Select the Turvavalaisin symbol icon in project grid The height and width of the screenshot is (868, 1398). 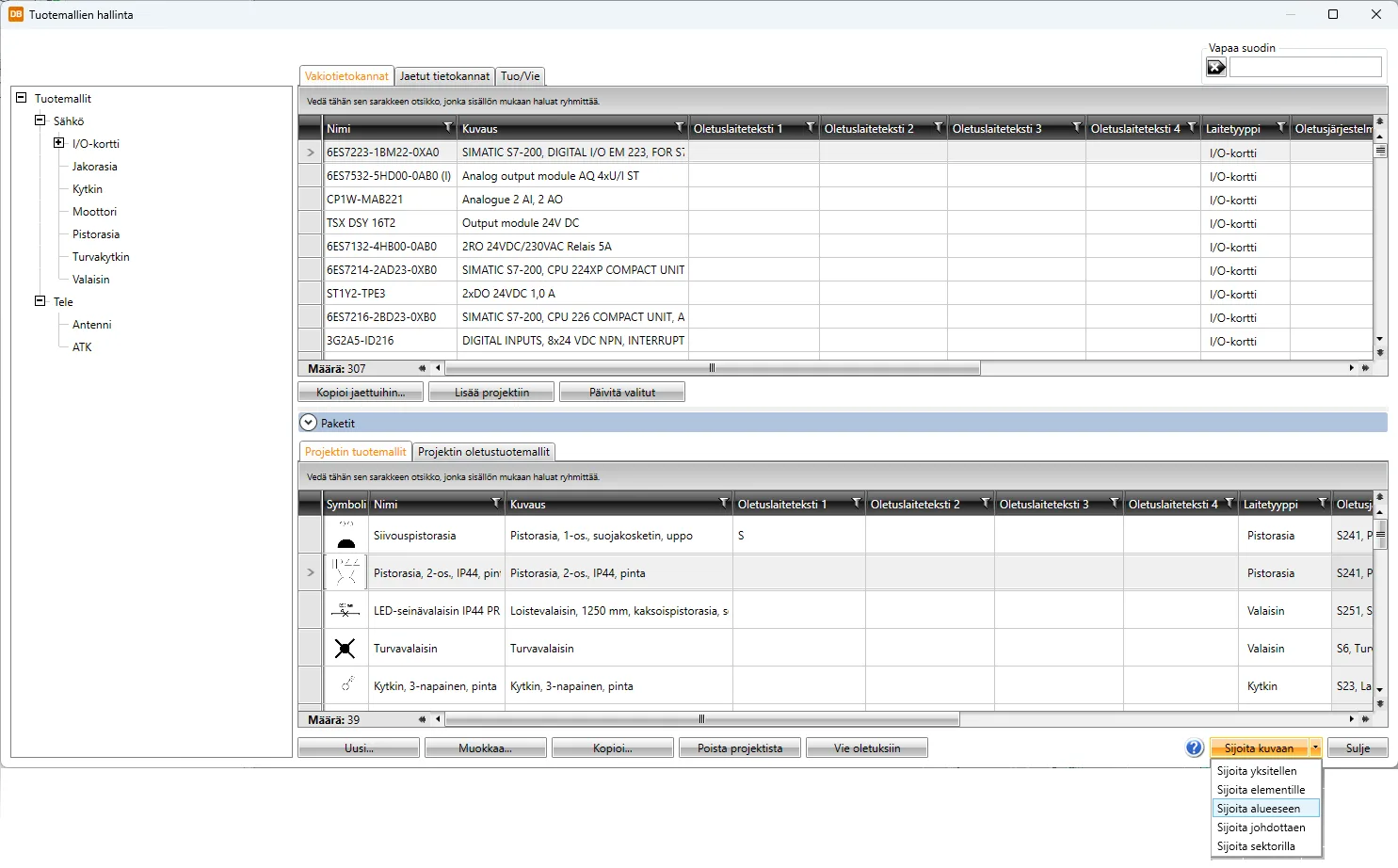(x=345, y=649)
